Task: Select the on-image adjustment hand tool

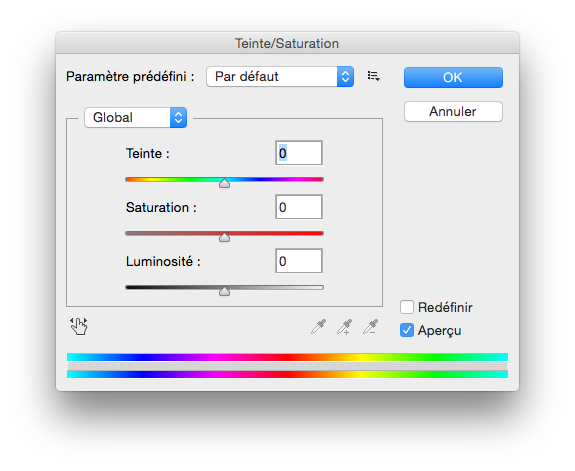Action: click(x=79, y=326)
